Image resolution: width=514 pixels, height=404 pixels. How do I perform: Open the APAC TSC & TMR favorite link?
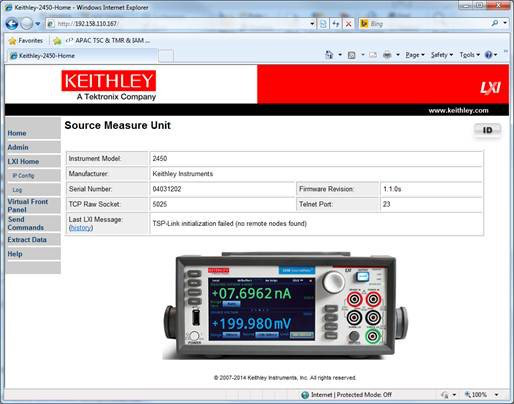(108, 41)
